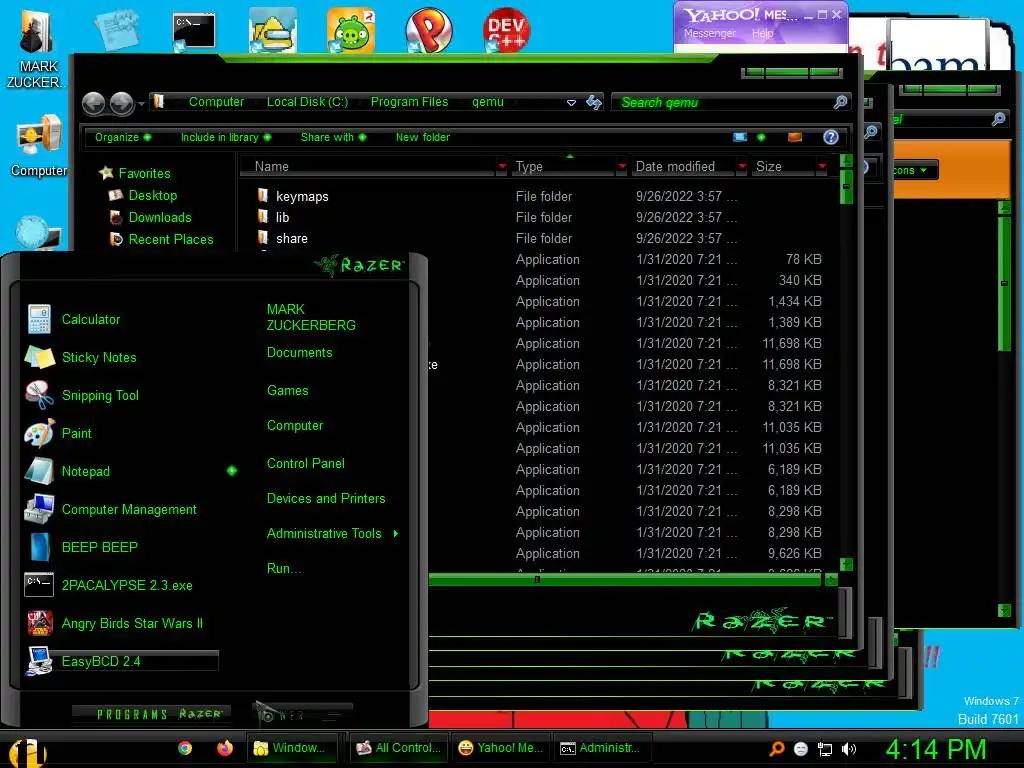
Task: Open the Name column filter dropdown
Action: pyautogui.click(x=502, y=167)
